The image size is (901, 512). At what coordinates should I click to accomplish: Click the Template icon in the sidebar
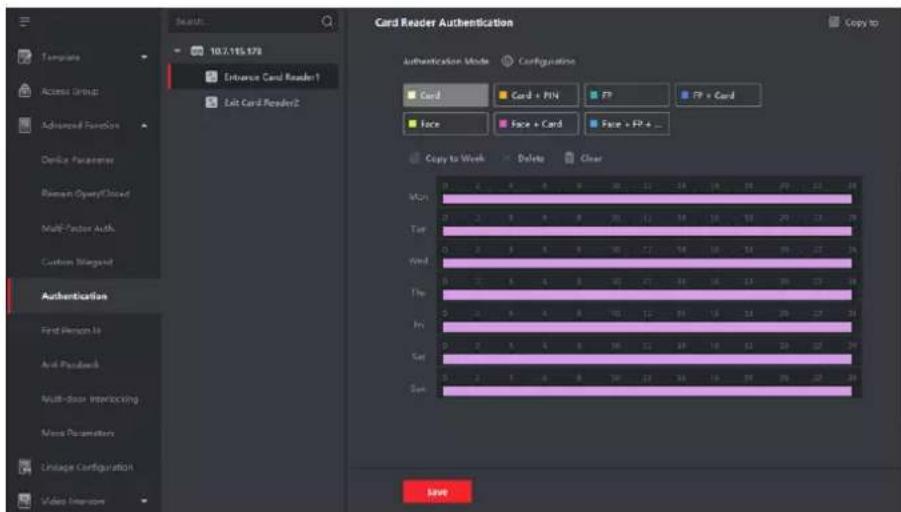[x=25, y=57]
